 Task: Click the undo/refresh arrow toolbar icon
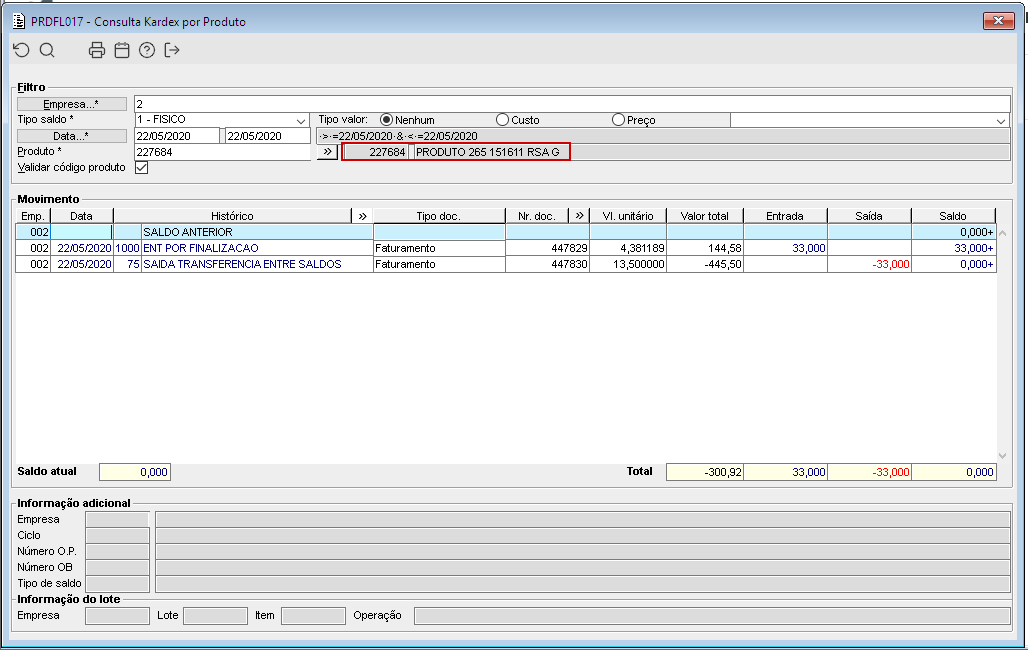[22, 51]
